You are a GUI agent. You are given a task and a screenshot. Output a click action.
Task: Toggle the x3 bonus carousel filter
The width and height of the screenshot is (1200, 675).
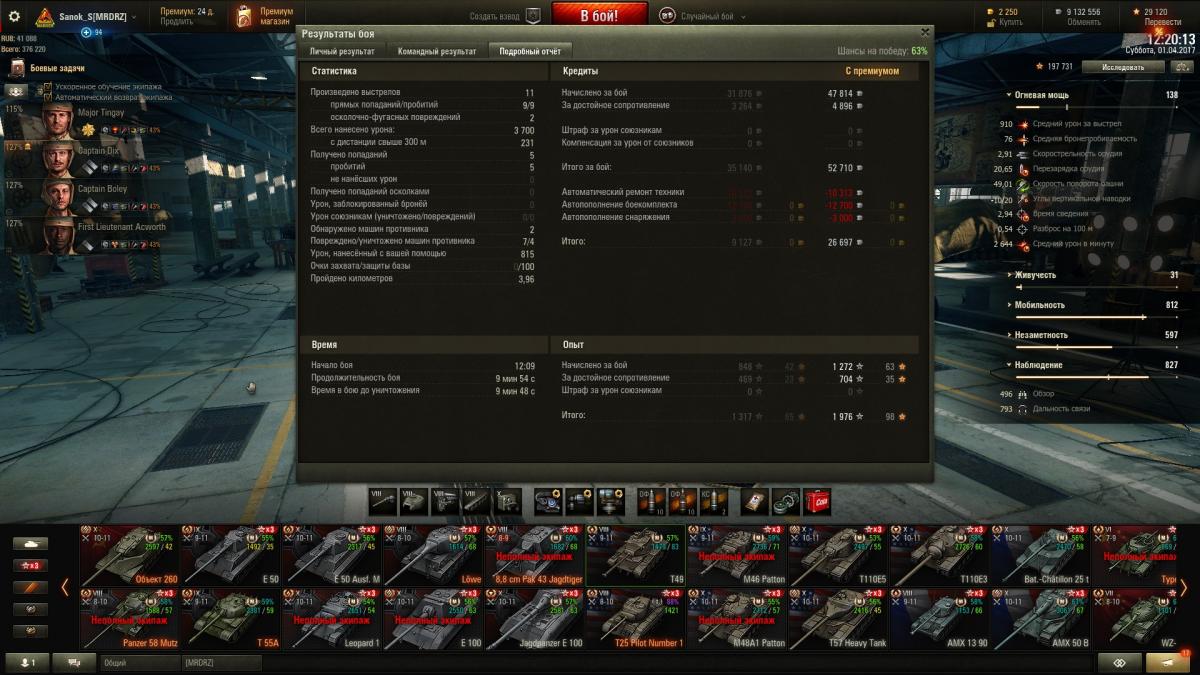(30, 565)
